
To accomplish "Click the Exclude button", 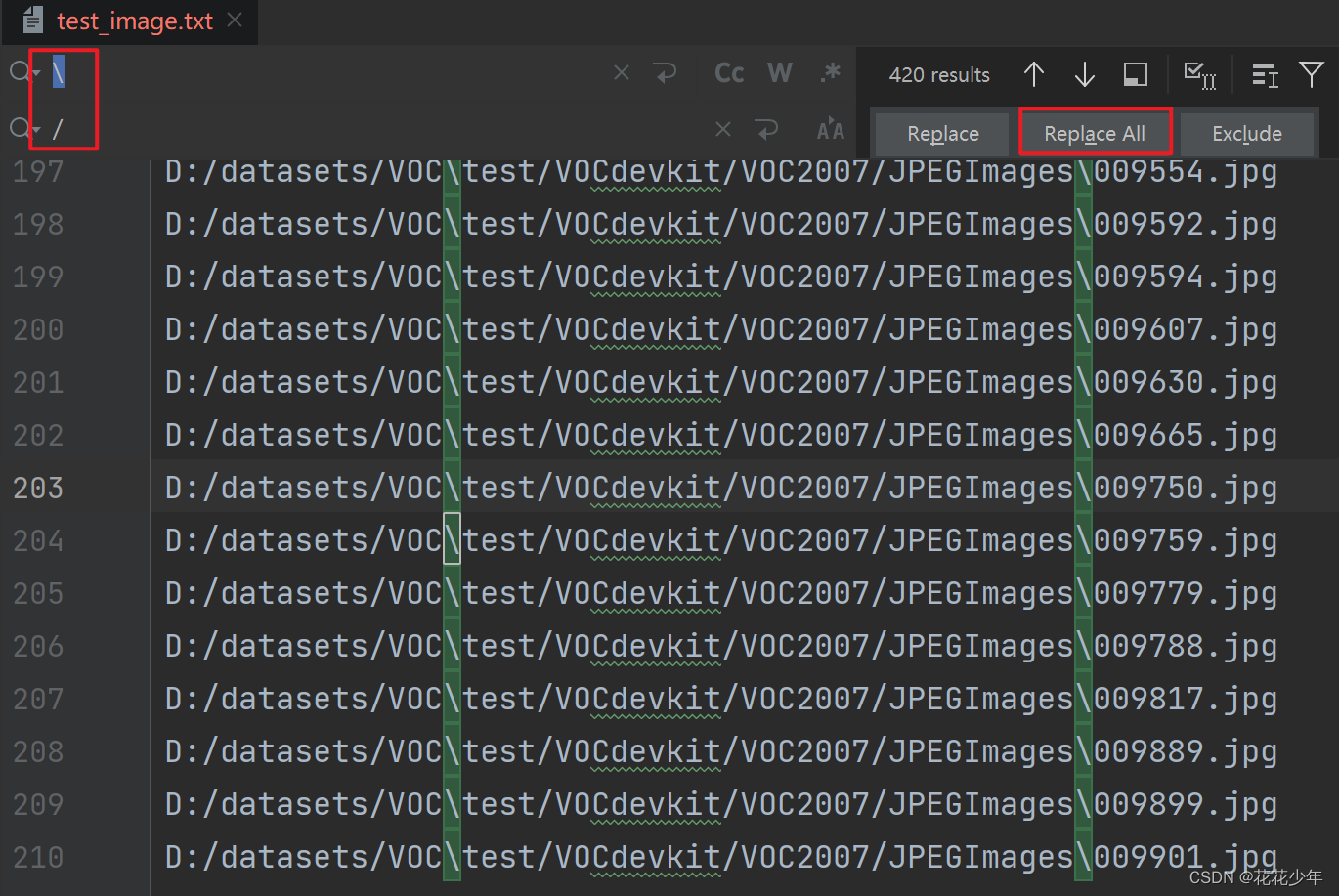I will pyautogui.click(x=1247, y=134).
